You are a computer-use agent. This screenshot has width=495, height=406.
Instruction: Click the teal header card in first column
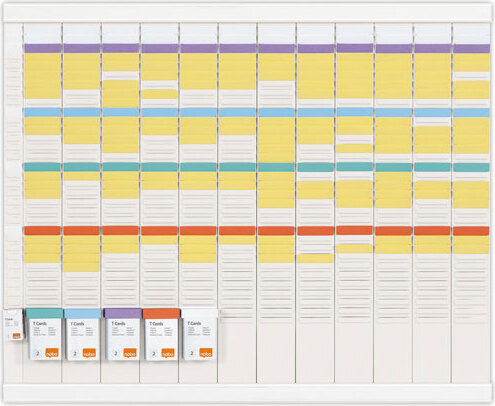[43, 167]
